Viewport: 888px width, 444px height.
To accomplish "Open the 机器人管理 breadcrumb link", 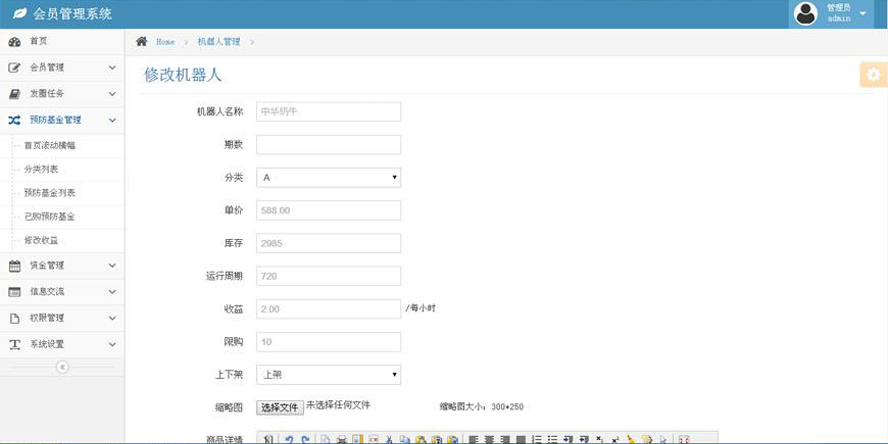I will pos(219,42).
